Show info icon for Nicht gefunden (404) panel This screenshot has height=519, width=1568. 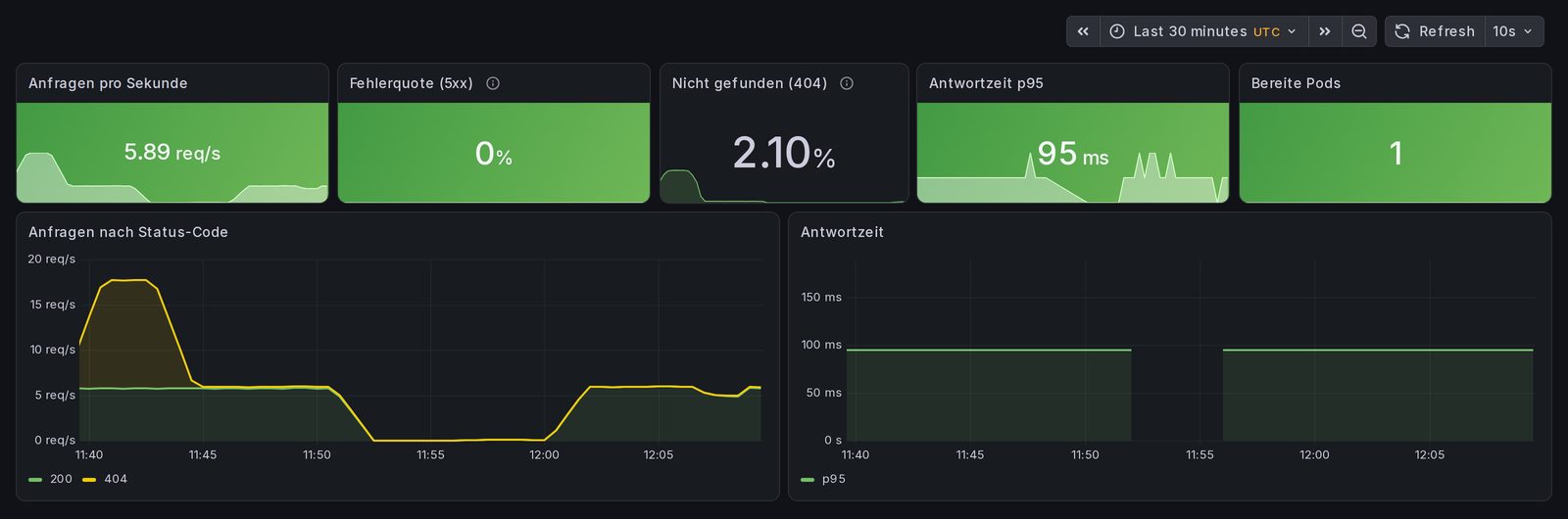pos(847,83)
